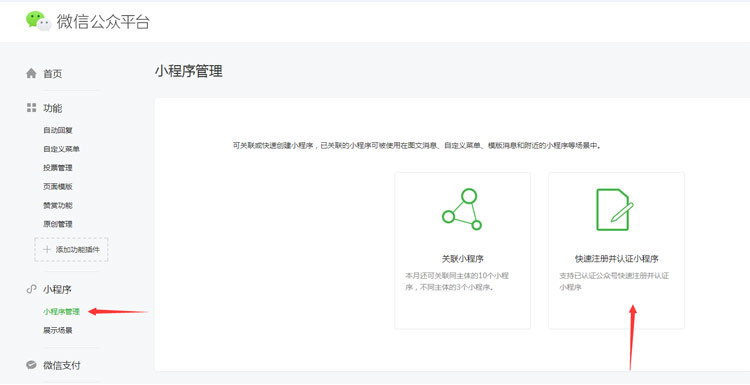Screen dimensions: 750x385
Task: Go to 原创管理
Action: pyautogui.click(x=58, y=224)
